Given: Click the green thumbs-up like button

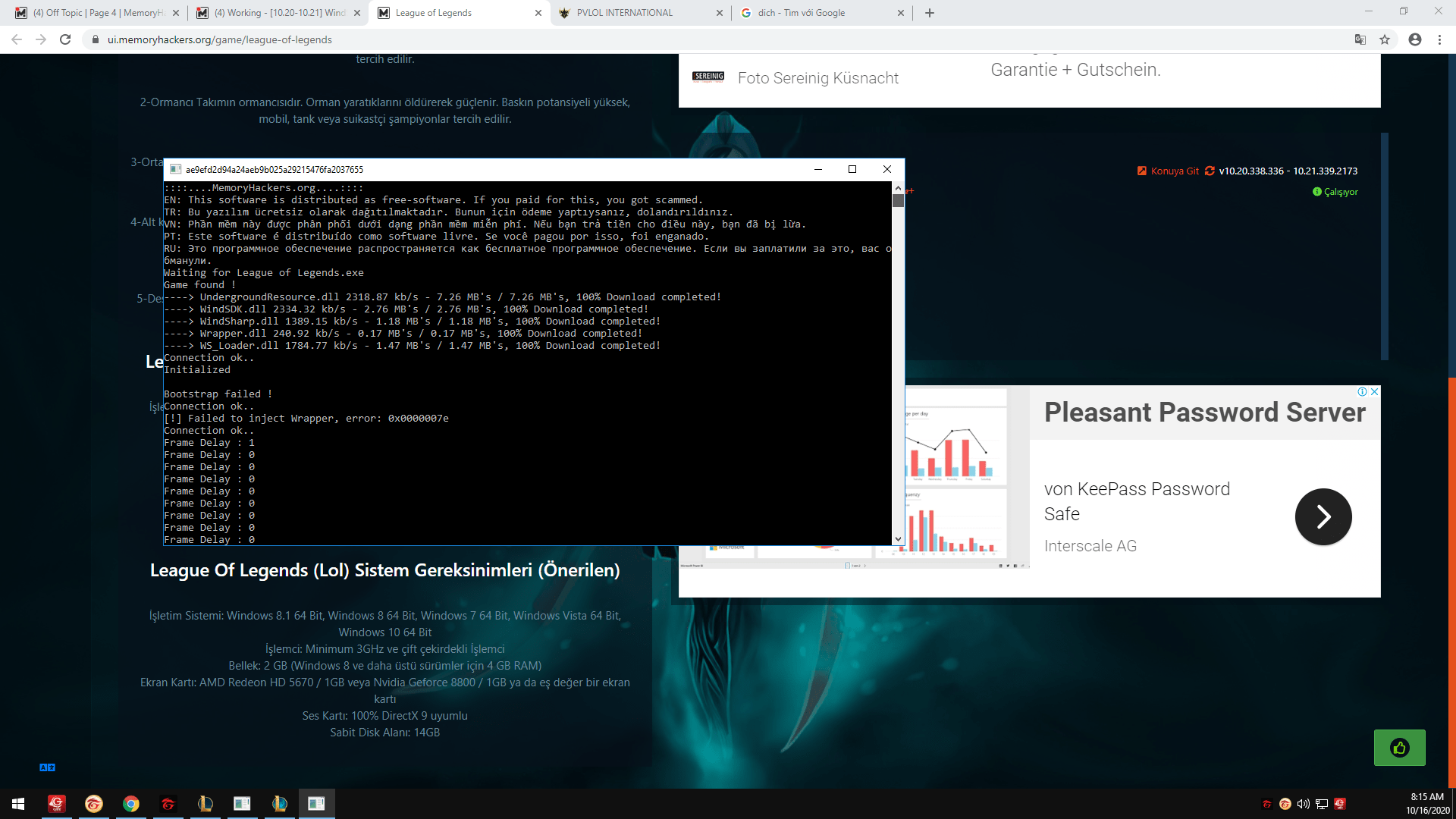Looking at the screenshot, I should click(x=1400, y=748).
